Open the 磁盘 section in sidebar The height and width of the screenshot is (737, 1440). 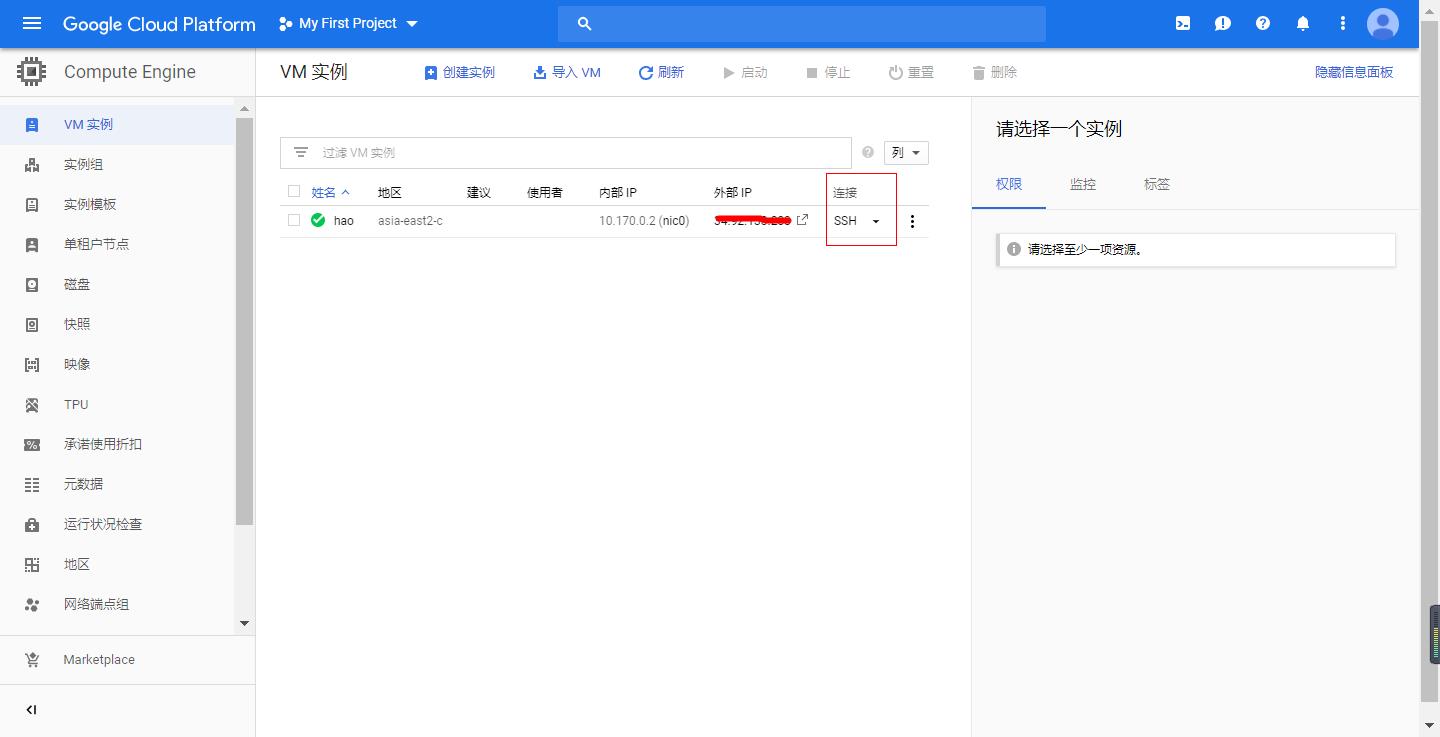pyautogui.click(x=77, y=284)
